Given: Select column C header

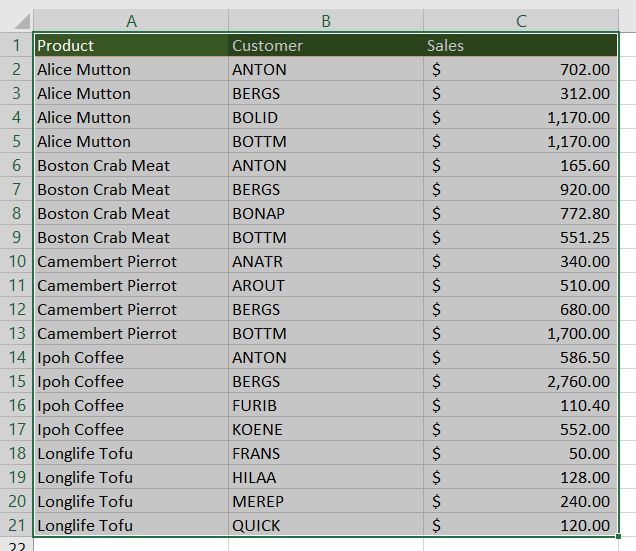Looking at the screenshot, I should 521,21.
